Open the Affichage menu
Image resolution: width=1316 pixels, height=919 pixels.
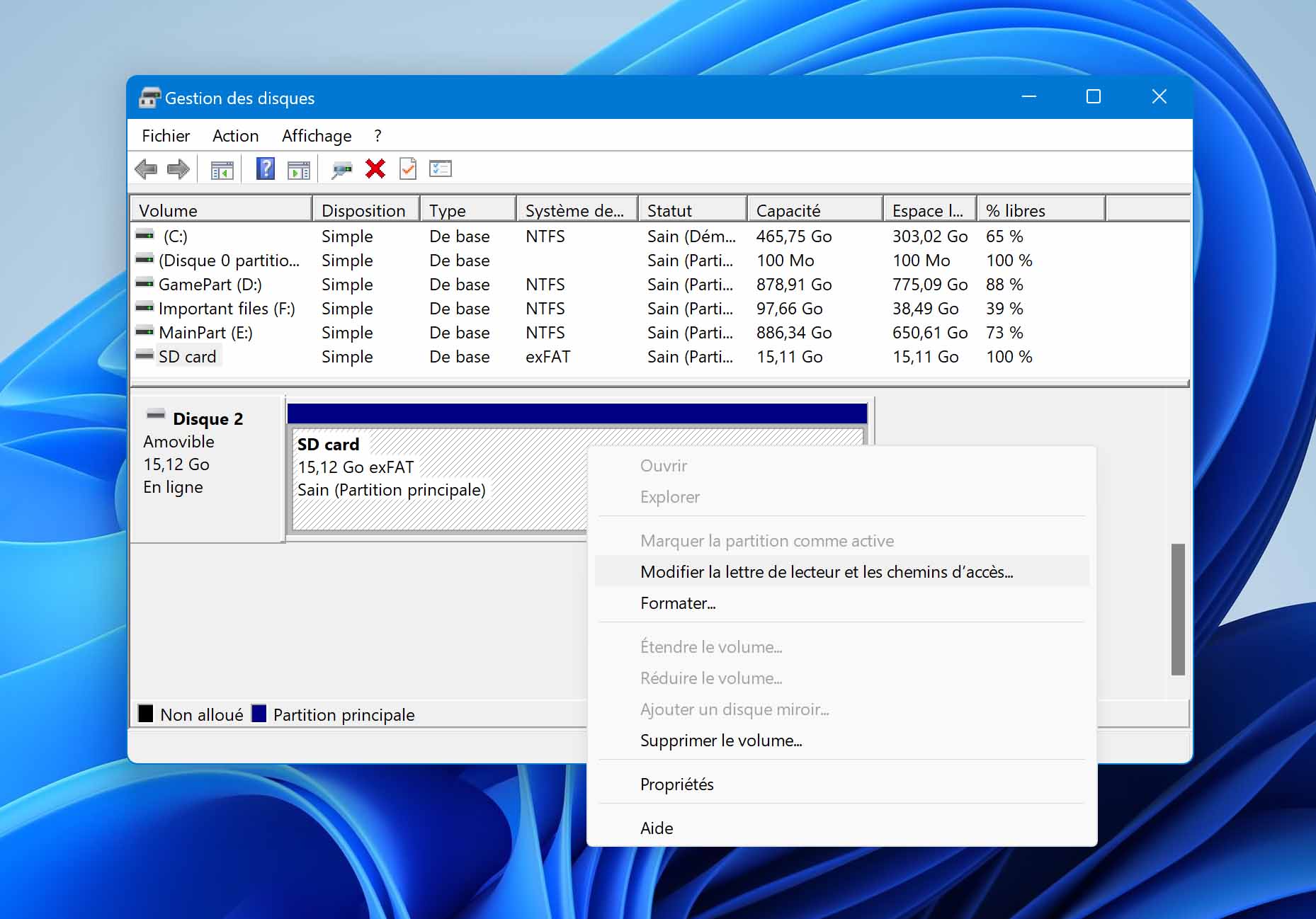317,135
